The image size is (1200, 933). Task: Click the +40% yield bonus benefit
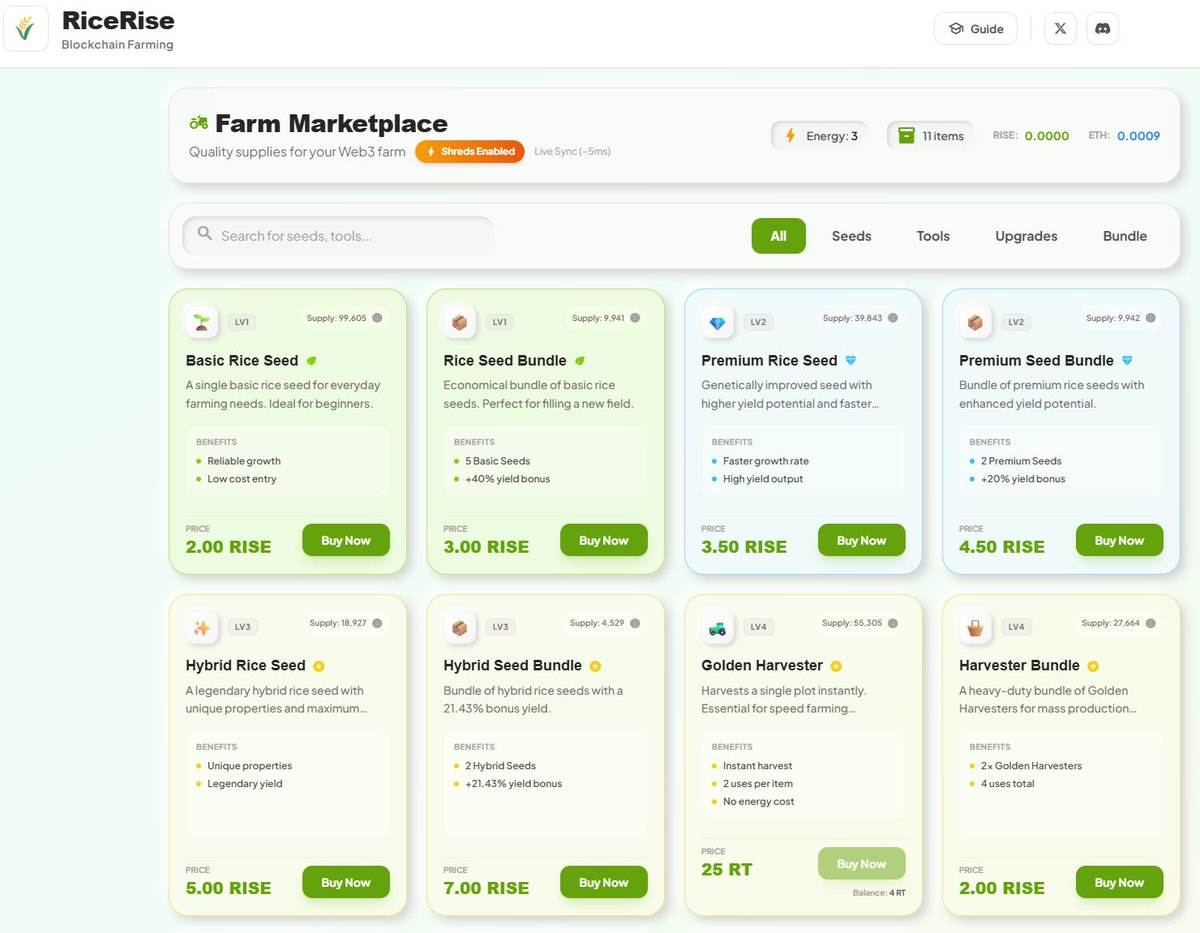point(508,479)
